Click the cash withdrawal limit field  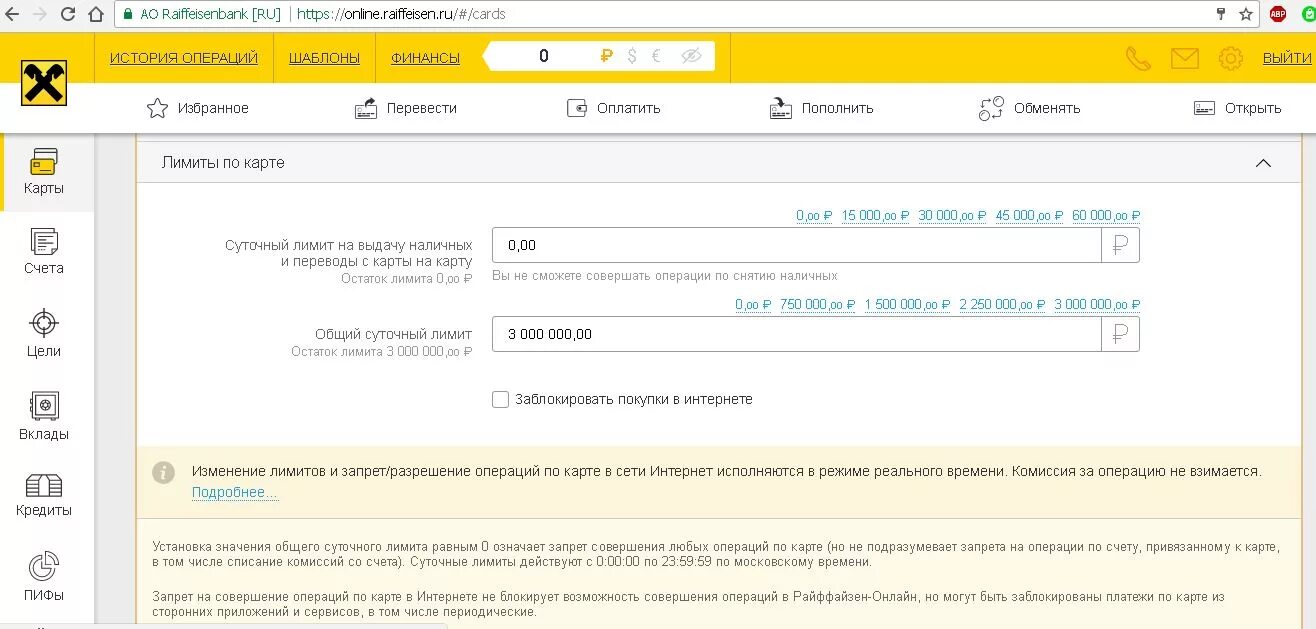pos(797,245)
